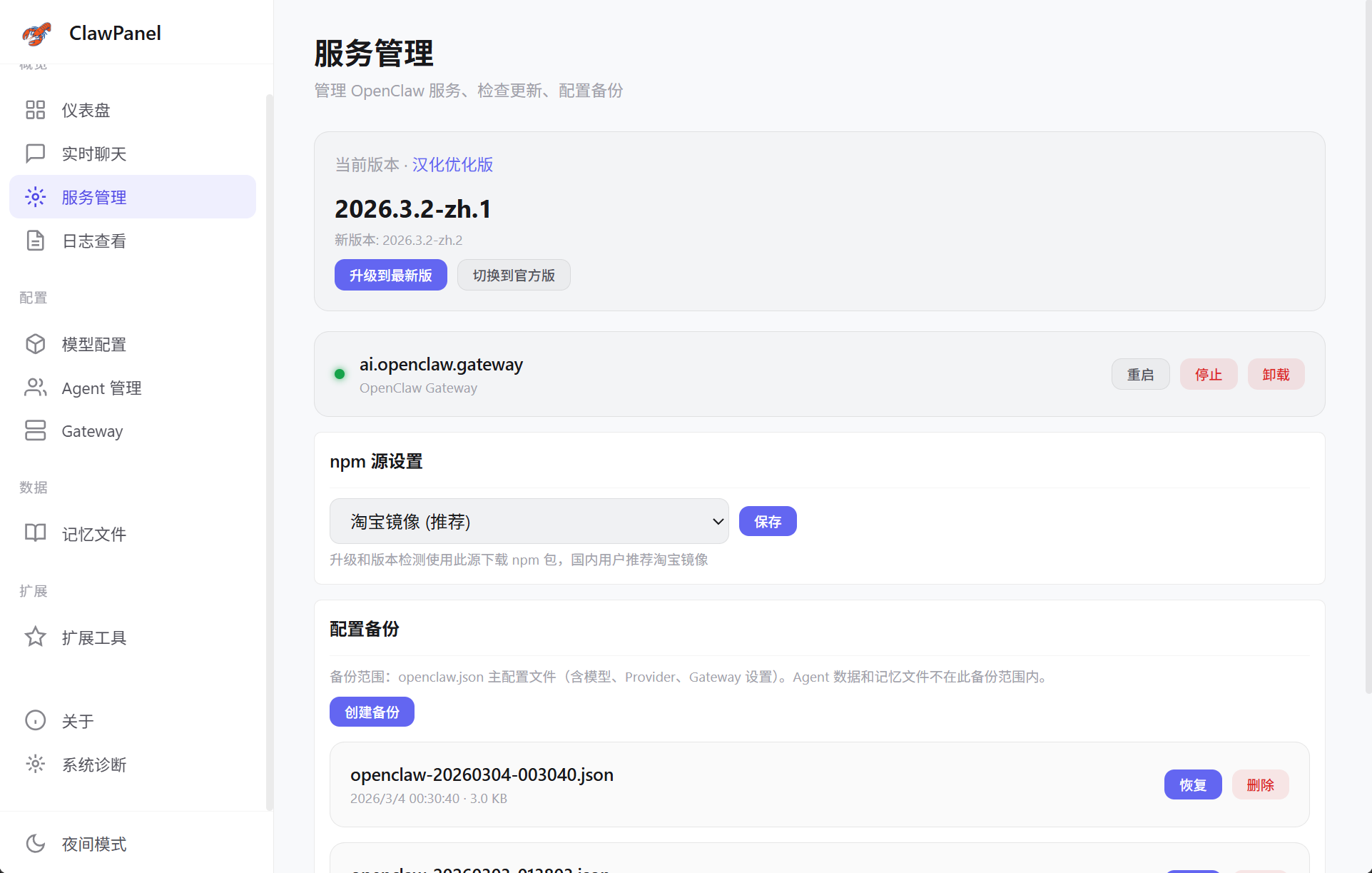Screen dimensions: 1372x873
Task: Select the Agent 管理 people icon
Action: coord(36,388)
